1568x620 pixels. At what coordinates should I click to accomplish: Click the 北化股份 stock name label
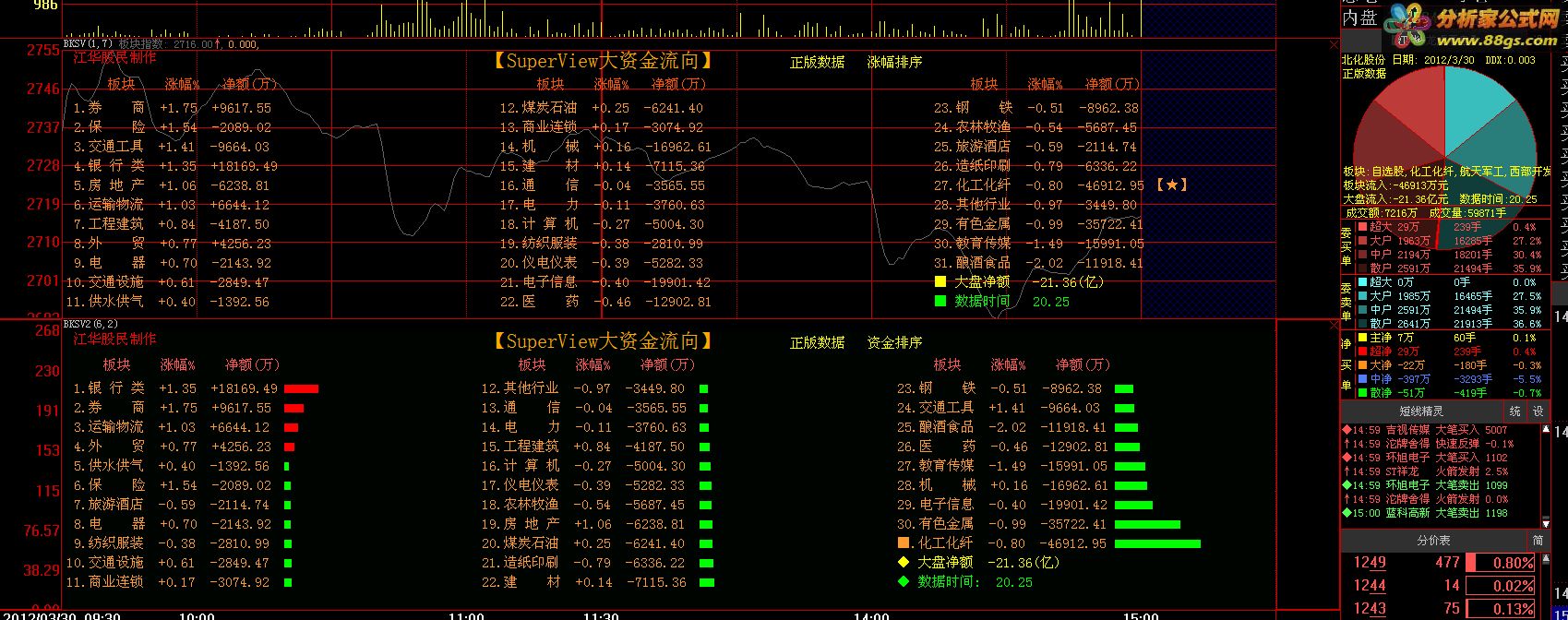pyautogui.click(x=1363, y=60)
